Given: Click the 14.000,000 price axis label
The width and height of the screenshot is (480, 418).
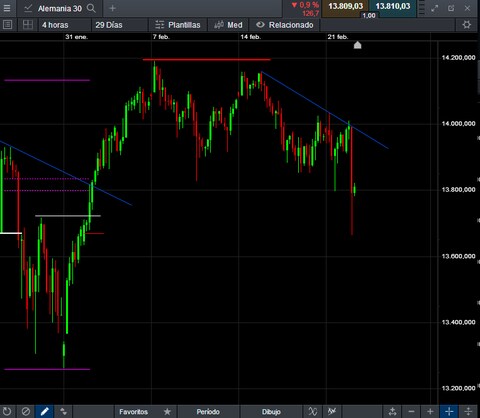Looking at the screenshot, I should 458,124.
